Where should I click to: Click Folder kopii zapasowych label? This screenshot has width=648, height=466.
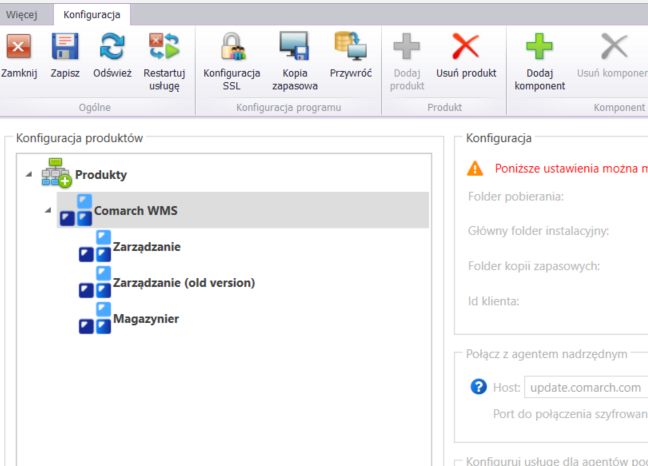tap(534, 266)
